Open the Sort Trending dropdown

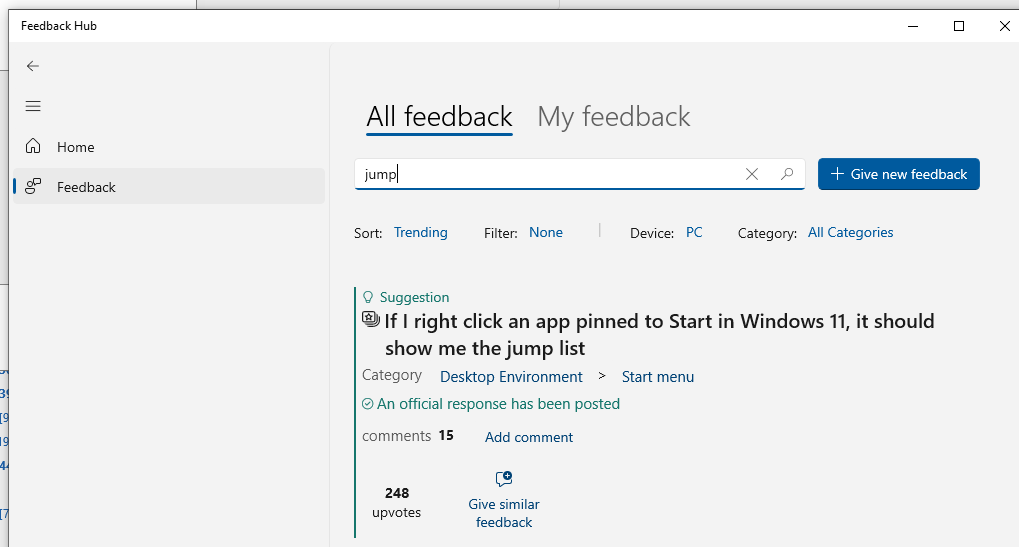420,233
